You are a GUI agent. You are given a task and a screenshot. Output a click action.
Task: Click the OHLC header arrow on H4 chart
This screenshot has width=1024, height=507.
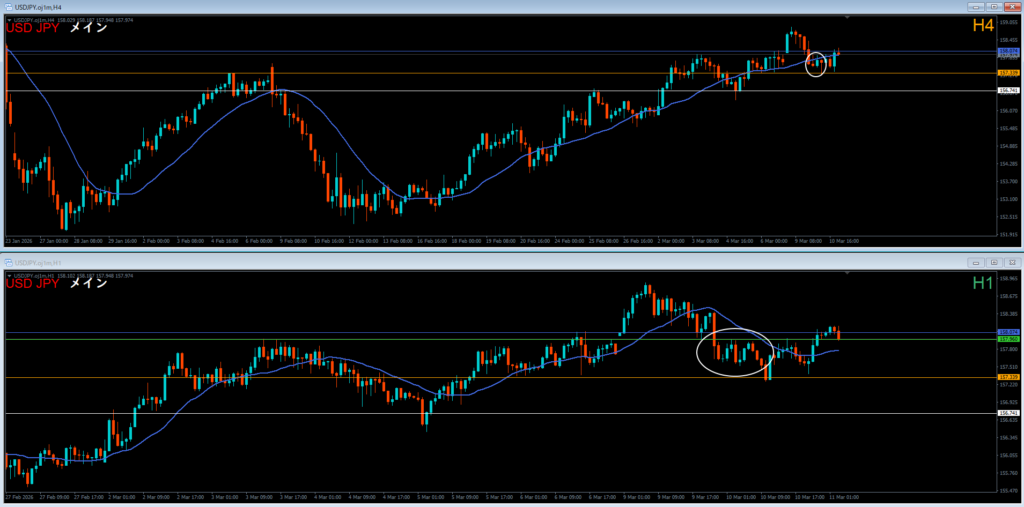[x=9, y=19]
